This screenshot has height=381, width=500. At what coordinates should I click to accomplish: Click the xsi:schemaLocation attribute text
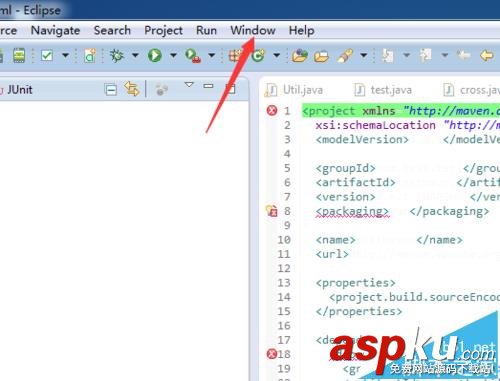coord(375,125)
